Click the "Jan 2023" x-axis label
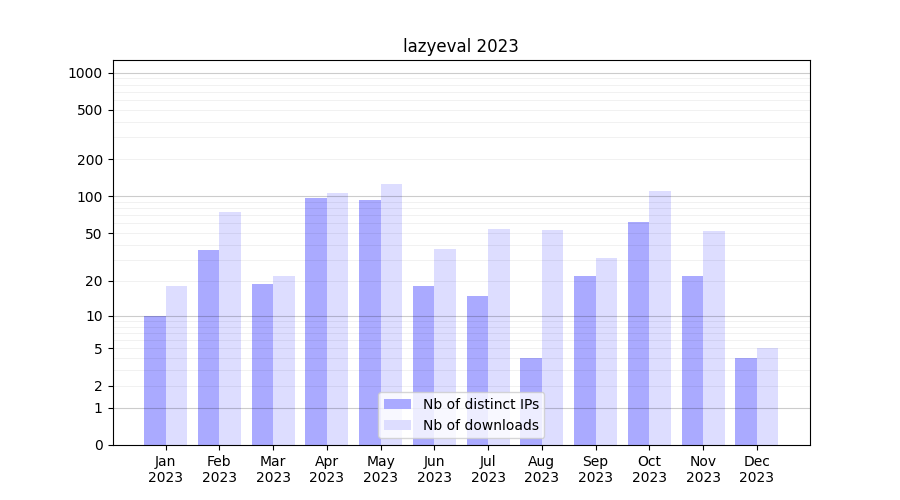The height and width of the screenshot is (500, 900). click(166, 469)
